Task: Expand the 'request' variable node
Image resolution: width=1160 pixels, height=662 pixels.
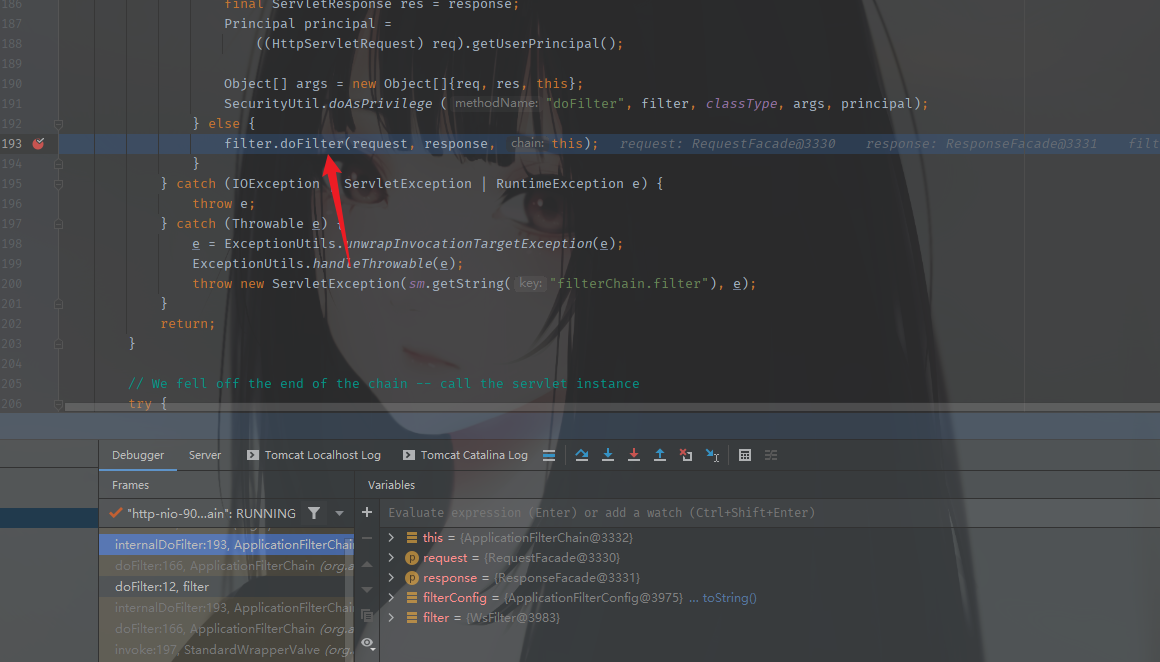Action: coord(391,558)
